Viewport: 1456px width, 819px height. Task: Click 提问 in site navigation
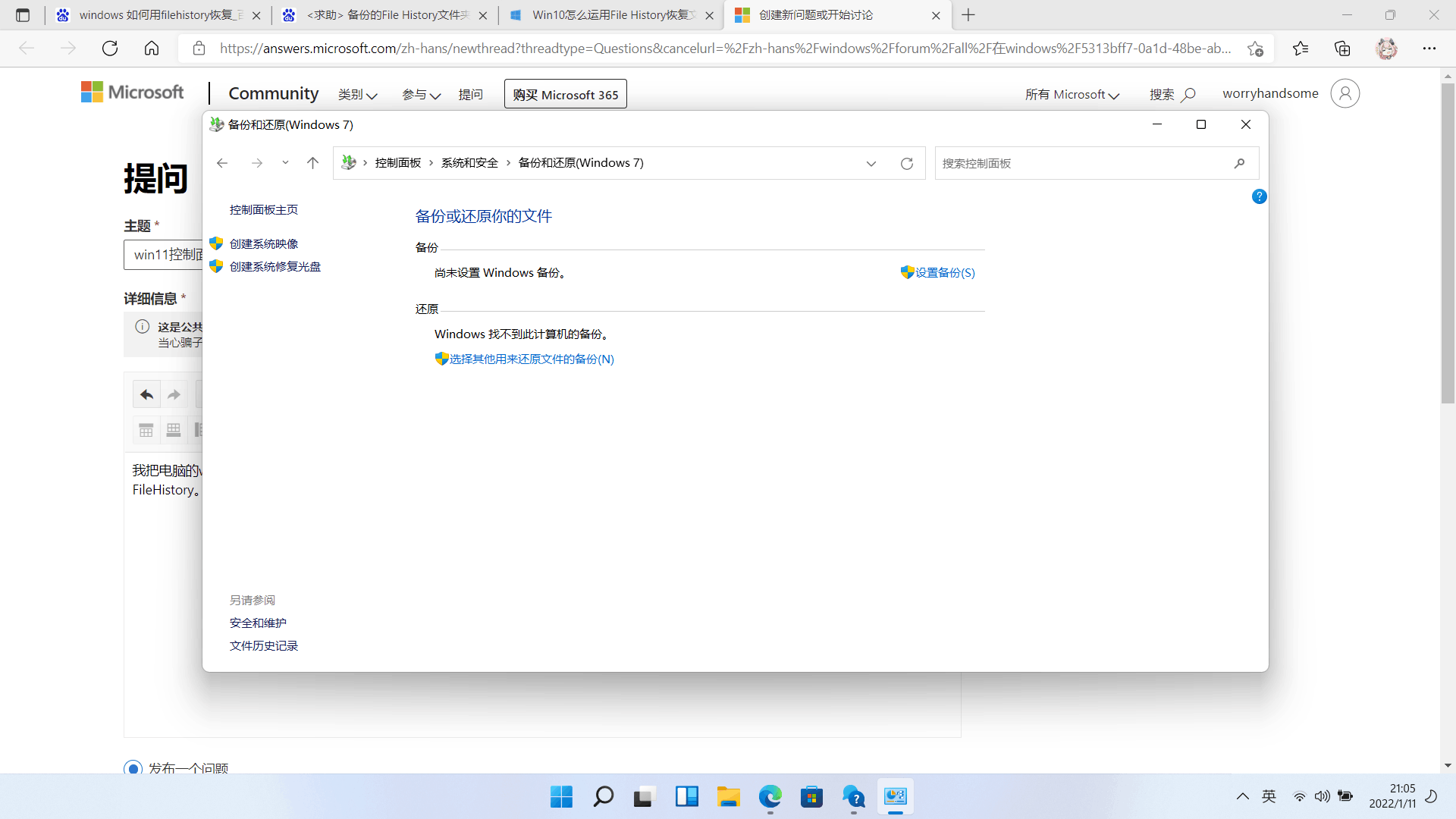point(470,94)
